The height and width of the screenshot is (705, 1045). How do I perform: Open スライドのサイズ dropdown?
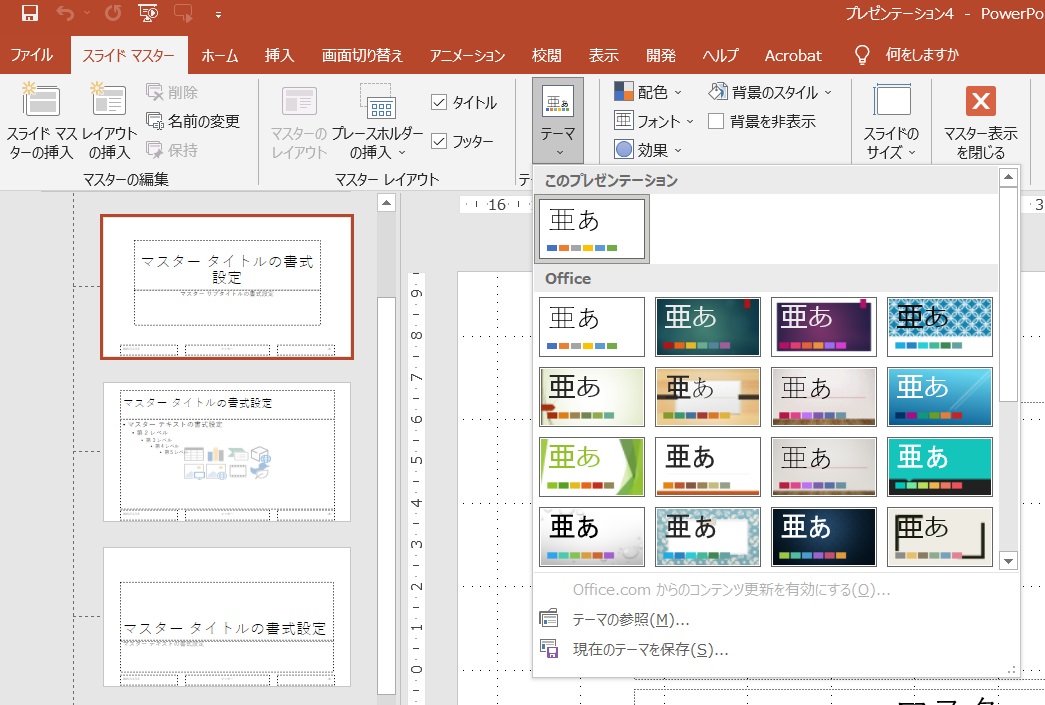(891, 121)
